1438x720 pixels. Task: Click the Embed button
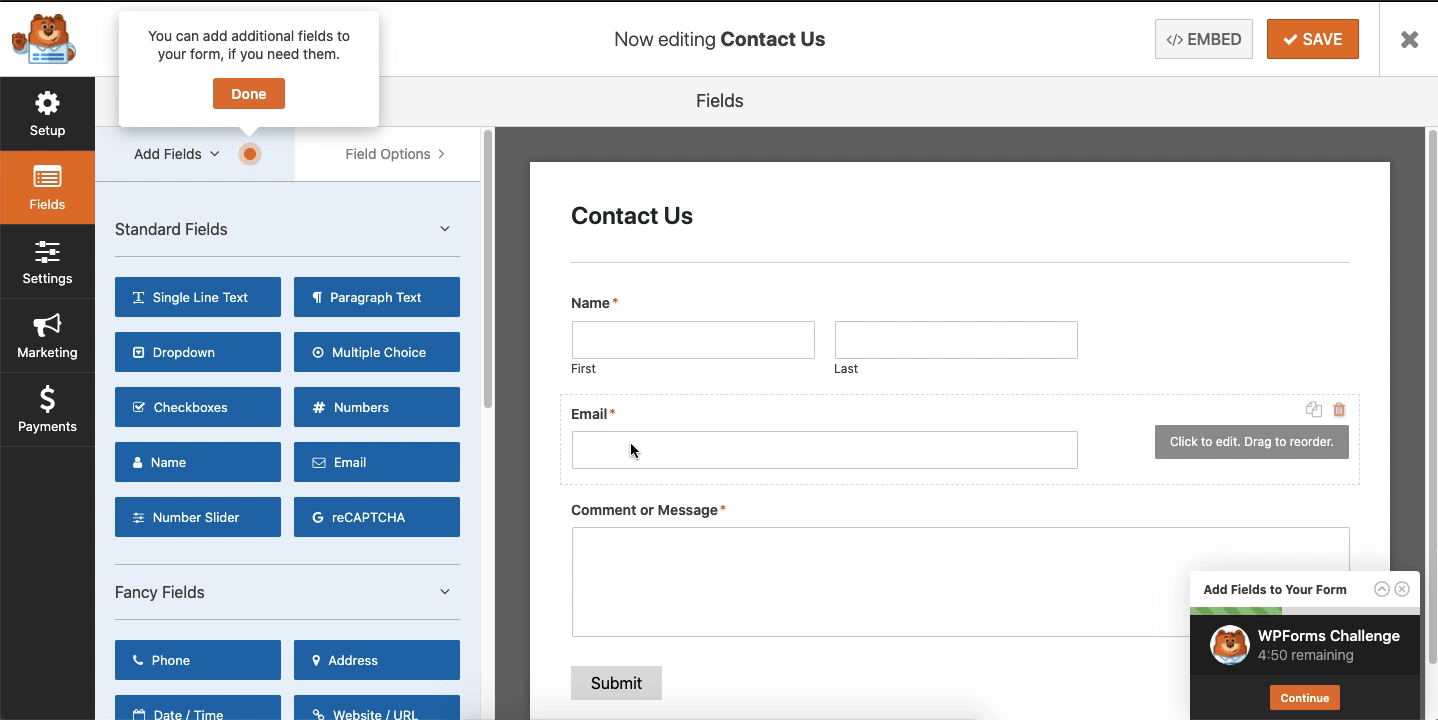click(x=1203, y=39)
